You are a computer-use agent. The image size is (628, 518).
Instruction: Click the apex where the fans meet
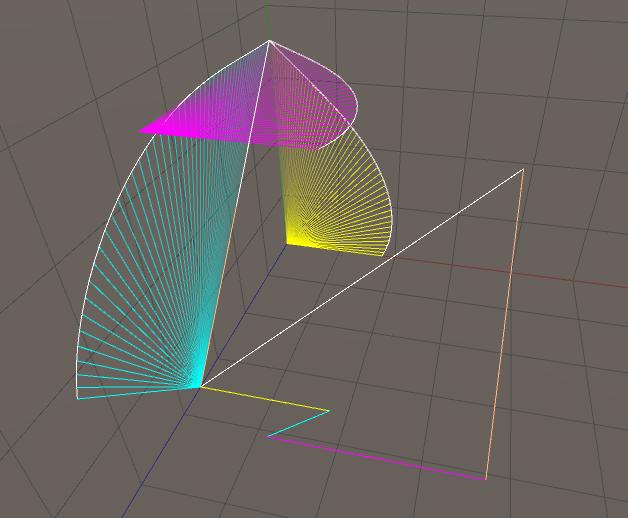269,41
